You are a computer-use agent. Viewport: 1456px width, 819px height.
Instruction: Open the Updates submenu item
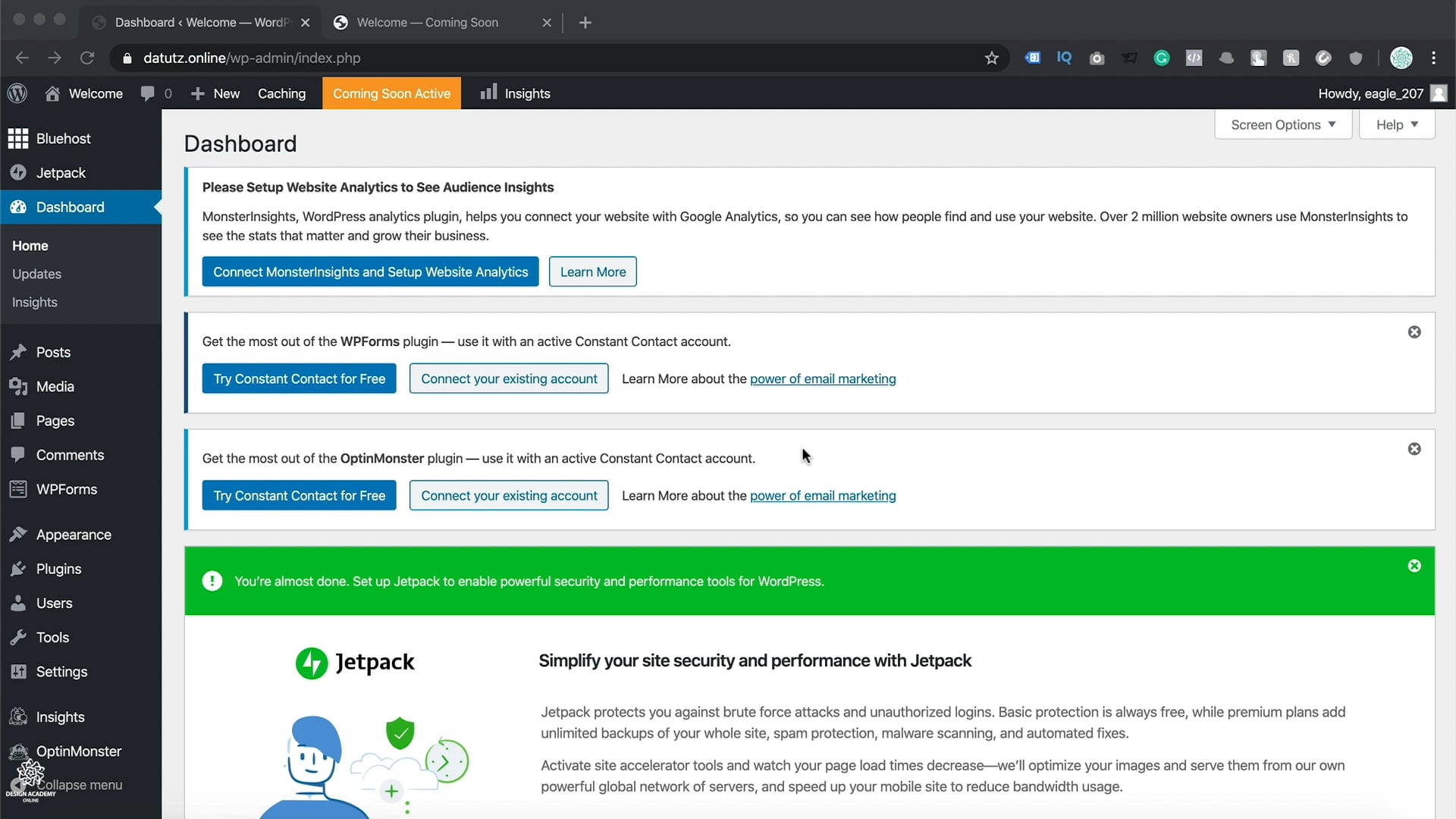tap(36, 274)
